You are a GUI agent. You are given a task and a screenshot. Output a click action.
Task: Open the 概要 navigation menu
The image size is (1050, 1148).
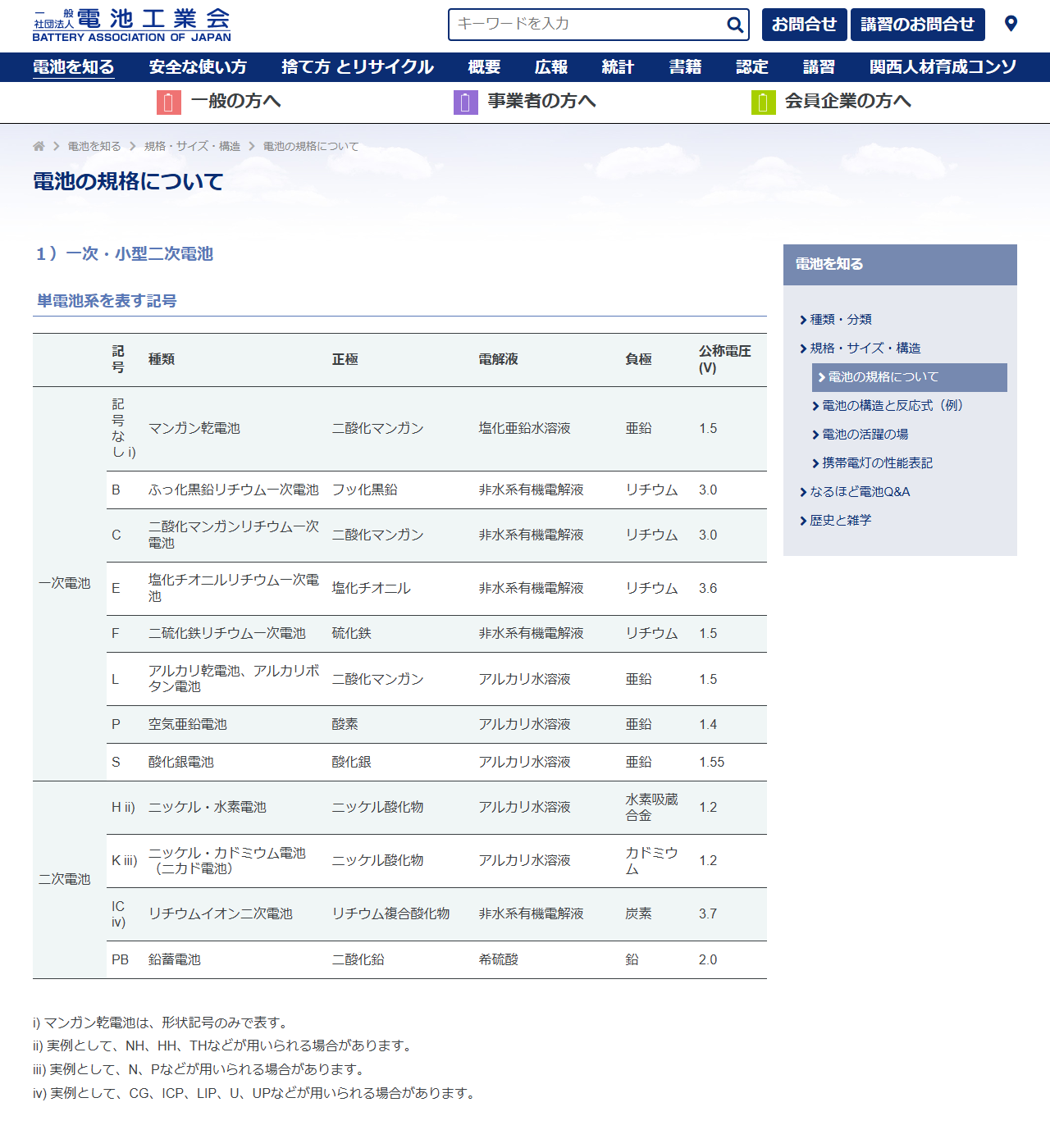click(x=484, y=67)
